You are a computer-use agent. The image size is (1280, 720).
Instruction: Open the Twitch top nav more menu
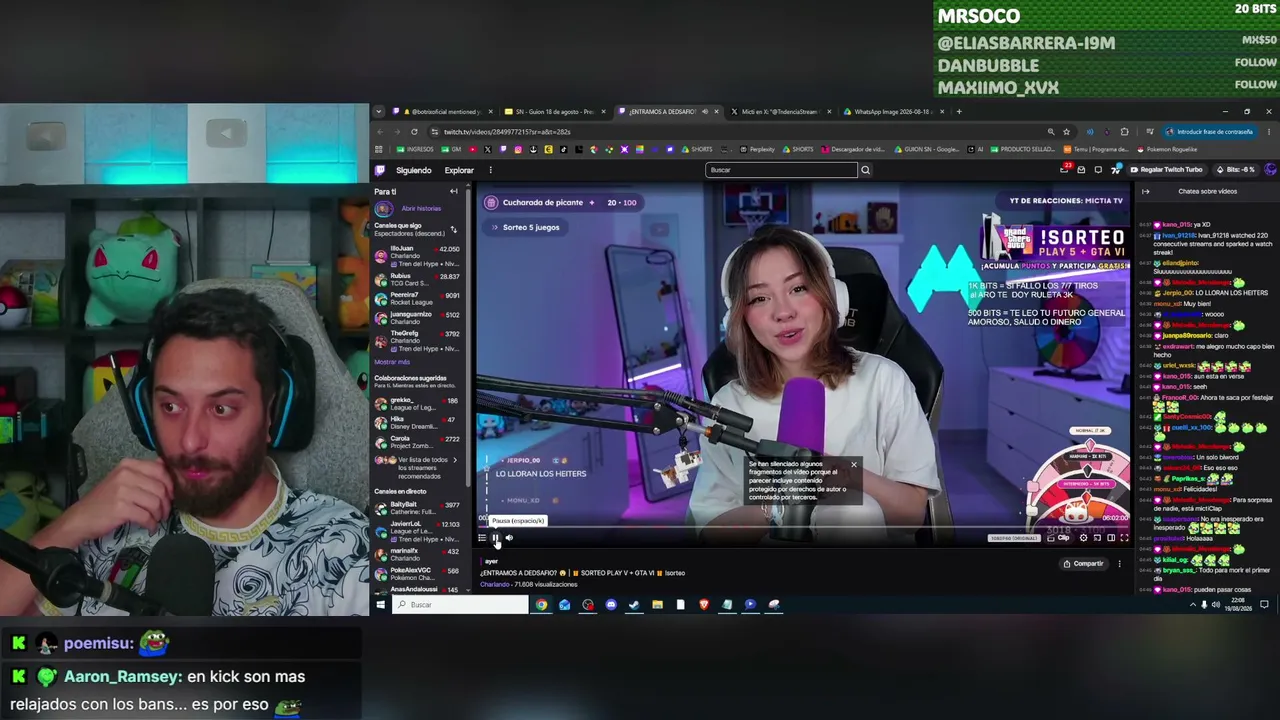491,170
